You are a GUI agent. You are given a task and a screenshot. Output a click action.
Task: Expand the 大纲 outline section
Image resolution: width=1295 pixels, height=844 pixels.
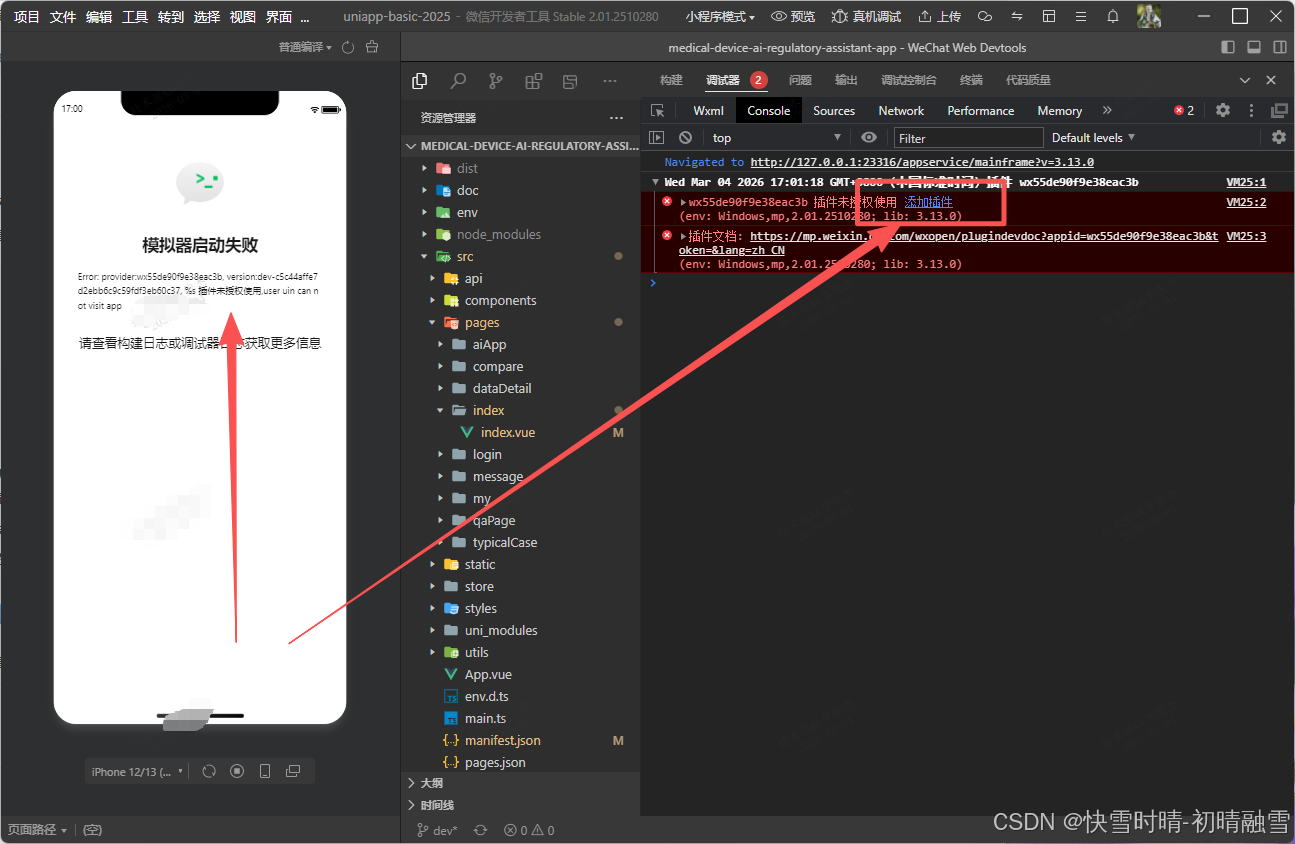click(520, 783)
